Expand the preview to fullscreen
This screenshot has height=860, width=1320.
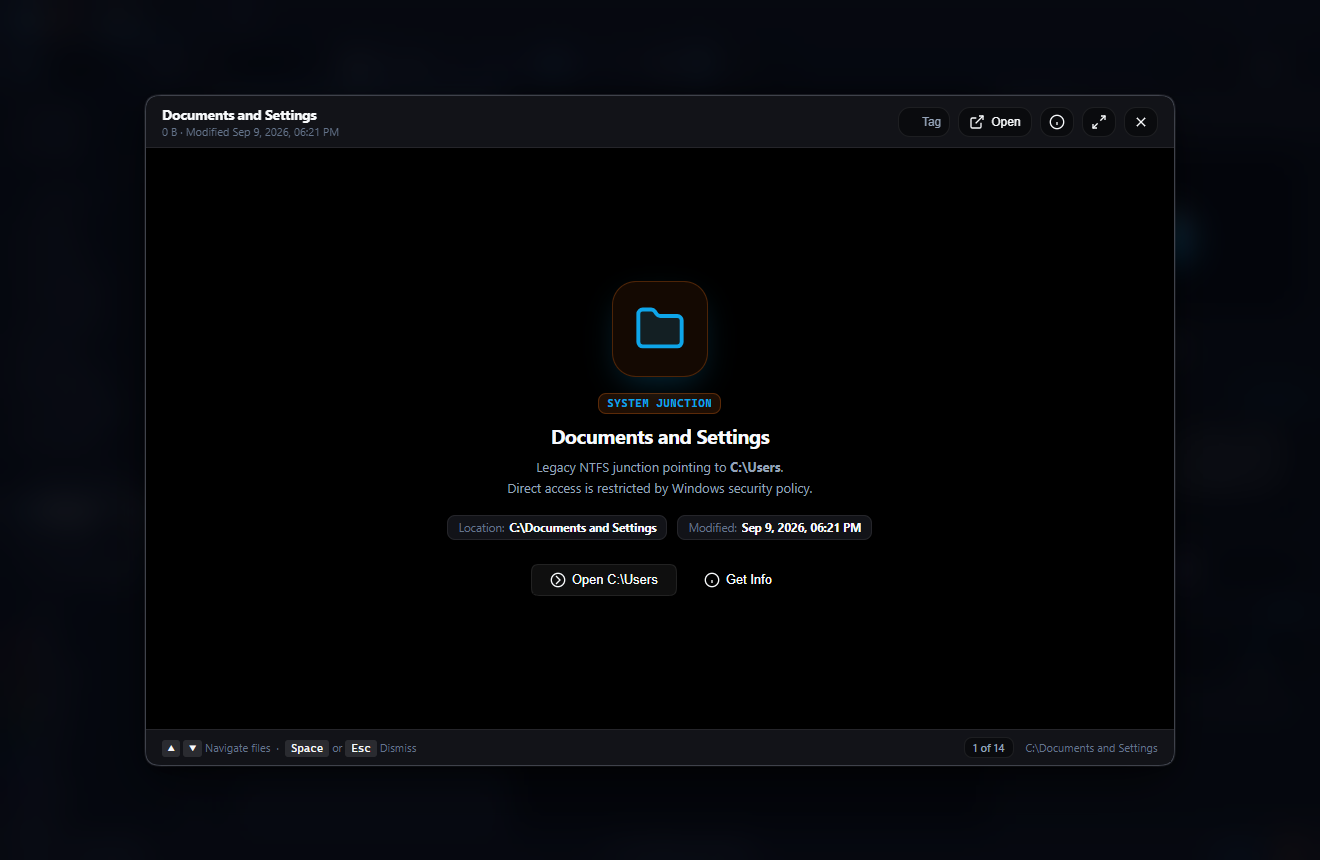(x=1099, y=122)
